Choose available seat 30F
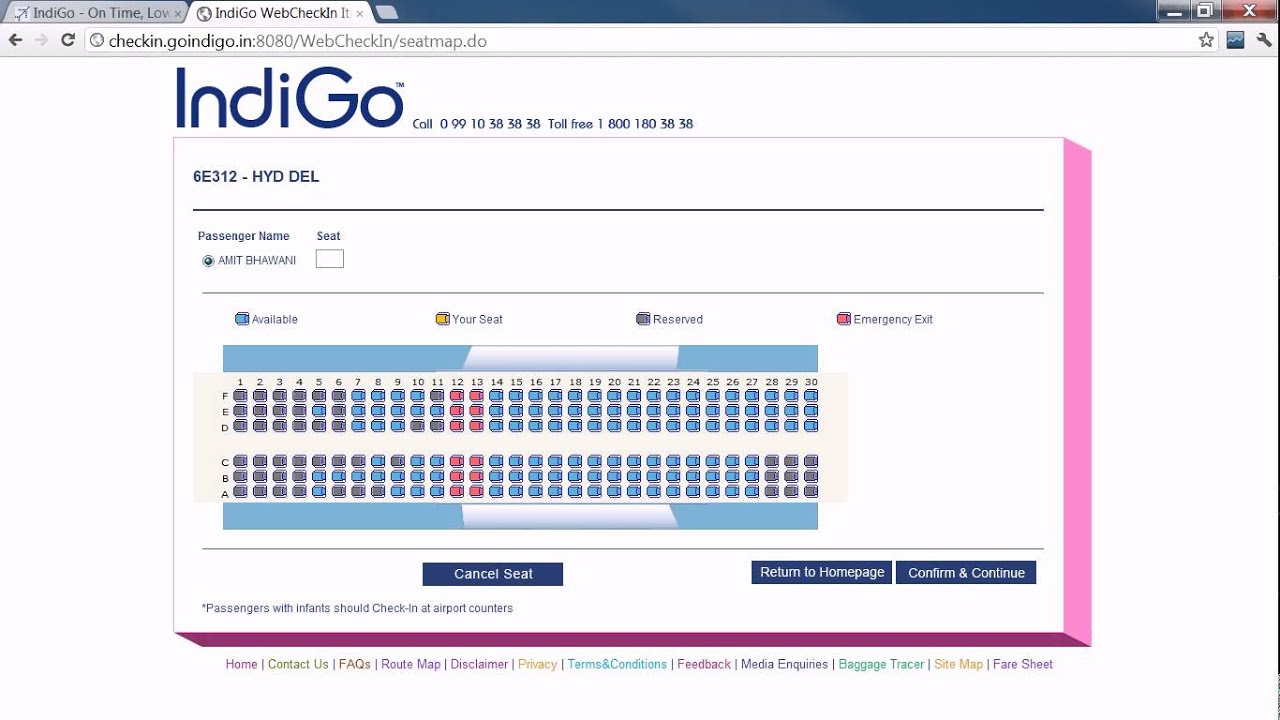1280x720 pixels. (x=811, y=396)
